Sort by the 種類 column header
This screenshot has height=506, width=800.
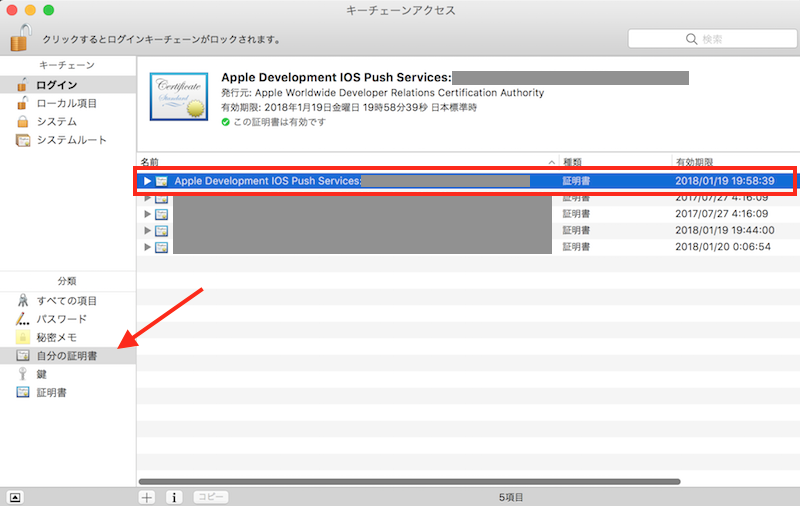[615, 162]
